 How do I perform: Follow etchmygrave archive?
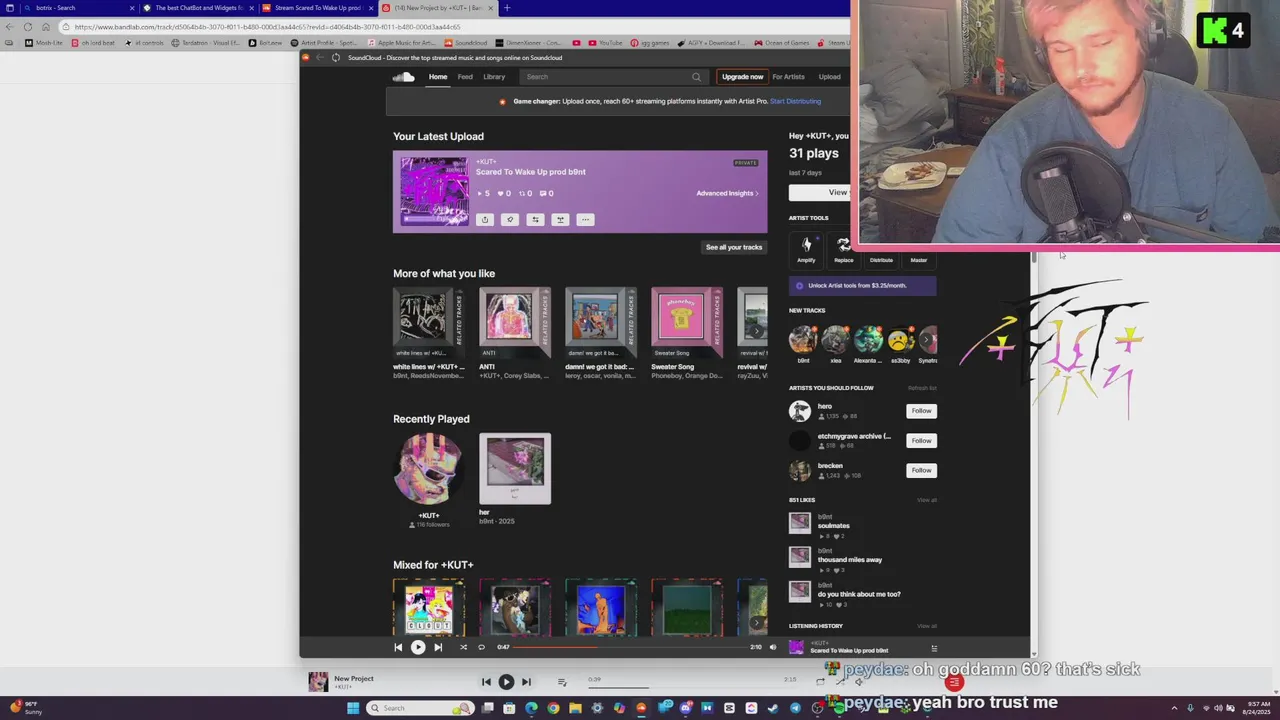click(921, 441)
